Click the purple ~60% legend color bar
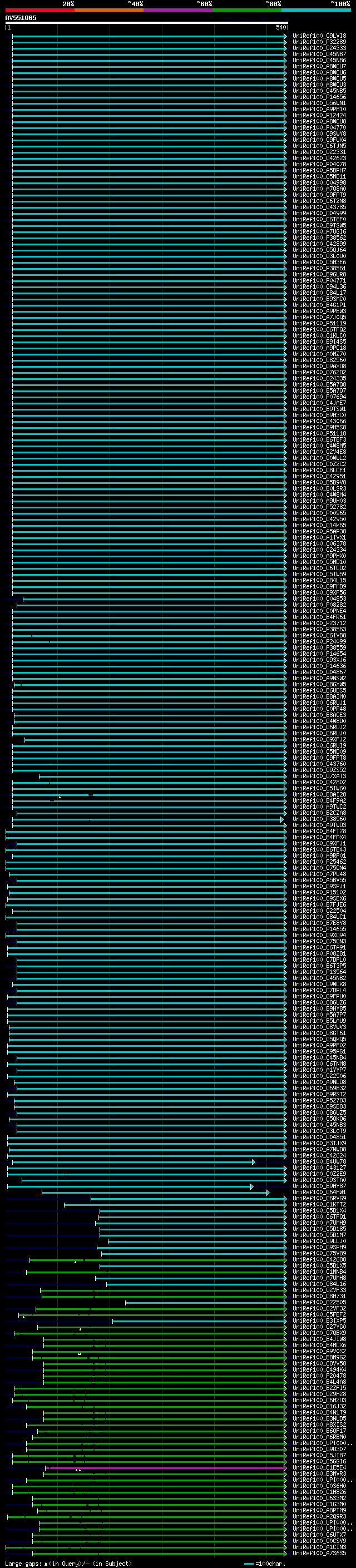356x1568 pixels. [x=177, y=10]
